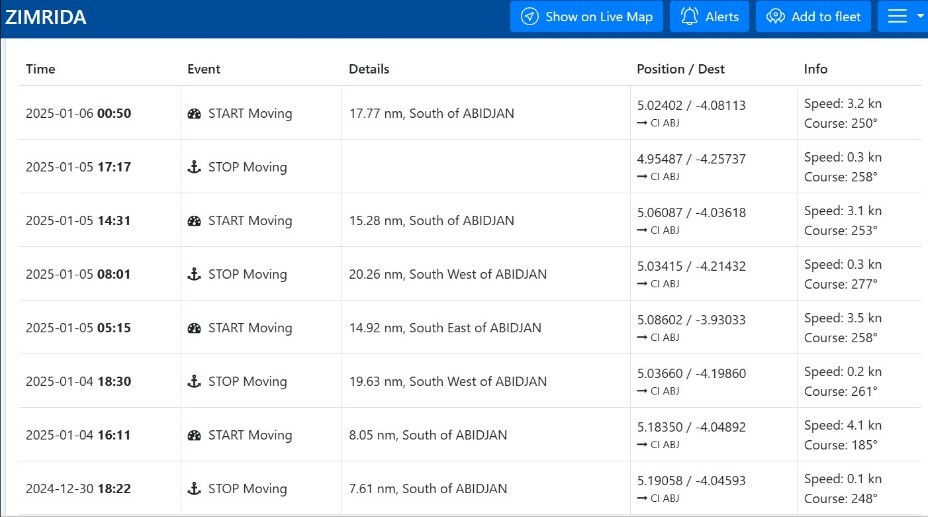Viewport: 928px width, 517px height.
Task: Select the time 2025-01-05 05:15
Action: pos(78,328)
